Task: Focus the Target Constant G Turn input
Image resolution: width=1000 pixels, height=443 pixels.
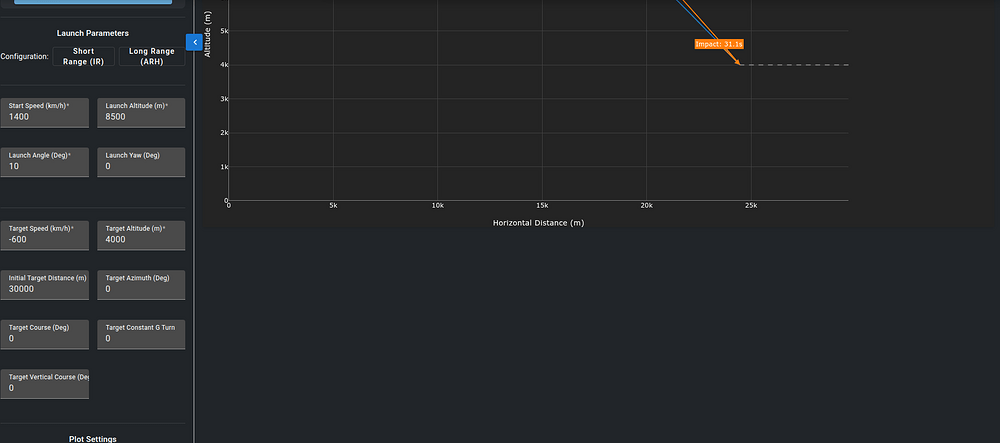Action: (141, 338)
